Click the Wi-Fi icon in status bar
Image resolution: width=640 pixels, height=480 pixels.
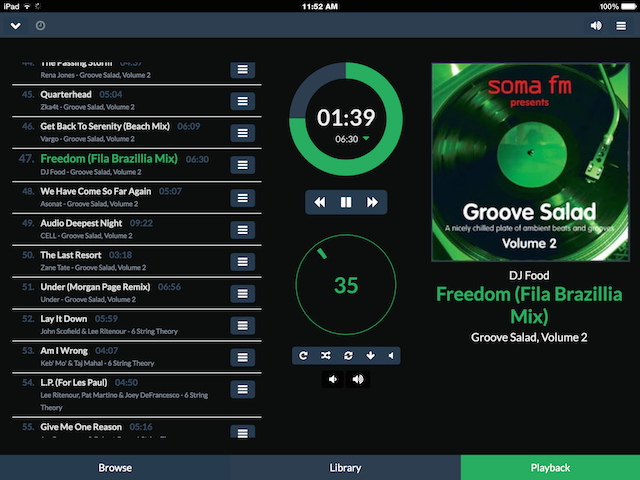(27, 6)
